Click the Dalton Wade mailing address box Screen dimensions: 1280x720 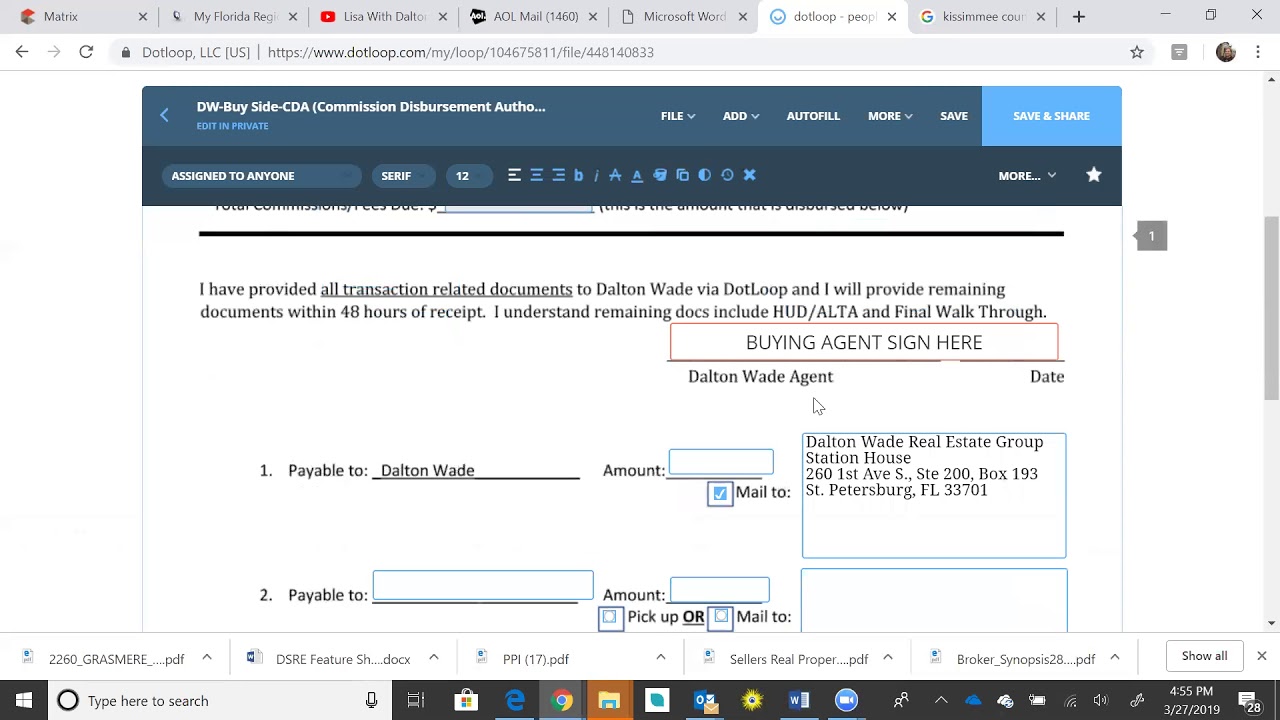tap(934, 495)
